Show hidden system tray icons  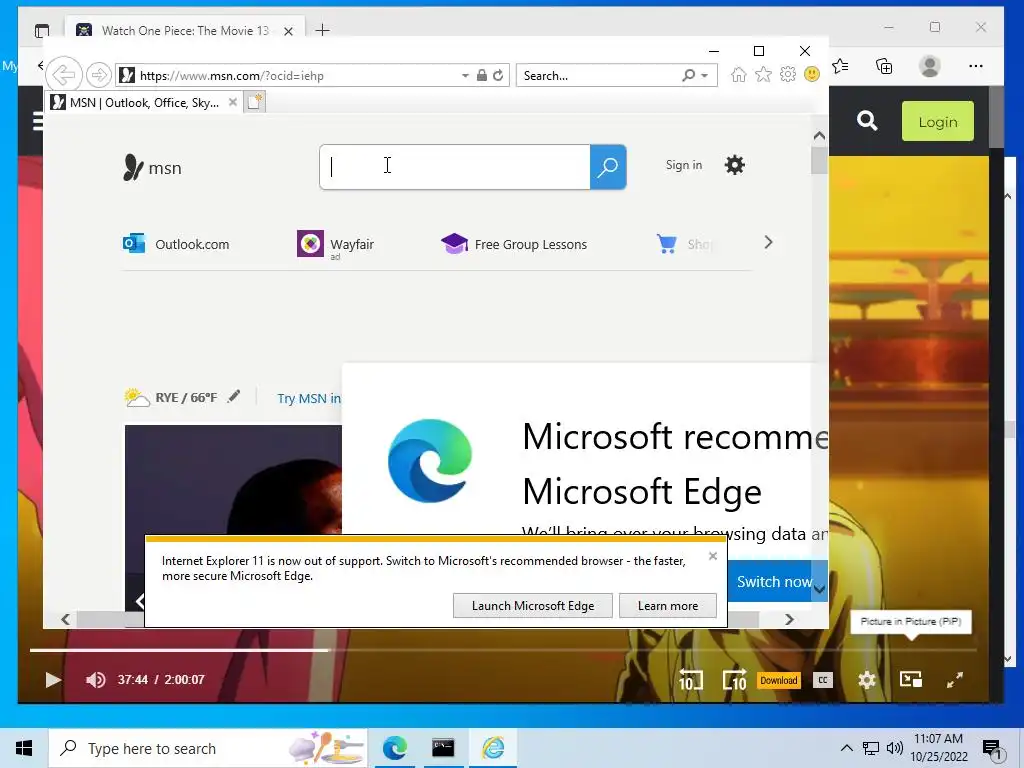click(846, 748)
